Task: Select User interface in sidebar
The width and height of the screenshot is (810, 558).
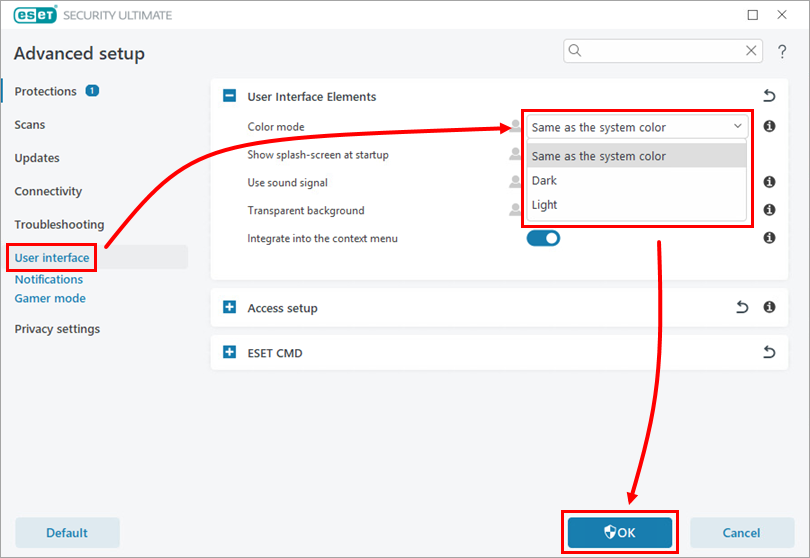Action: coord(52,258)
